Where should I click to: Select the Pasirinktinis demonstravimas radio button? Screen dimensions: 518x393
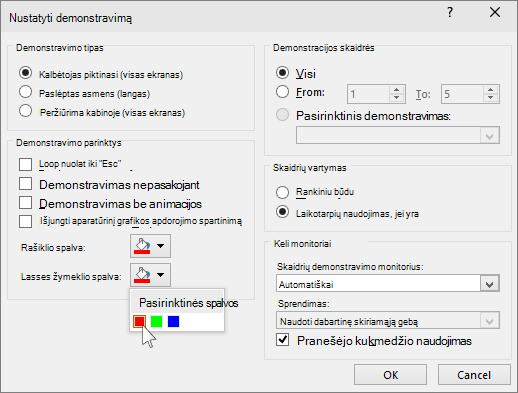click(282, 115)
